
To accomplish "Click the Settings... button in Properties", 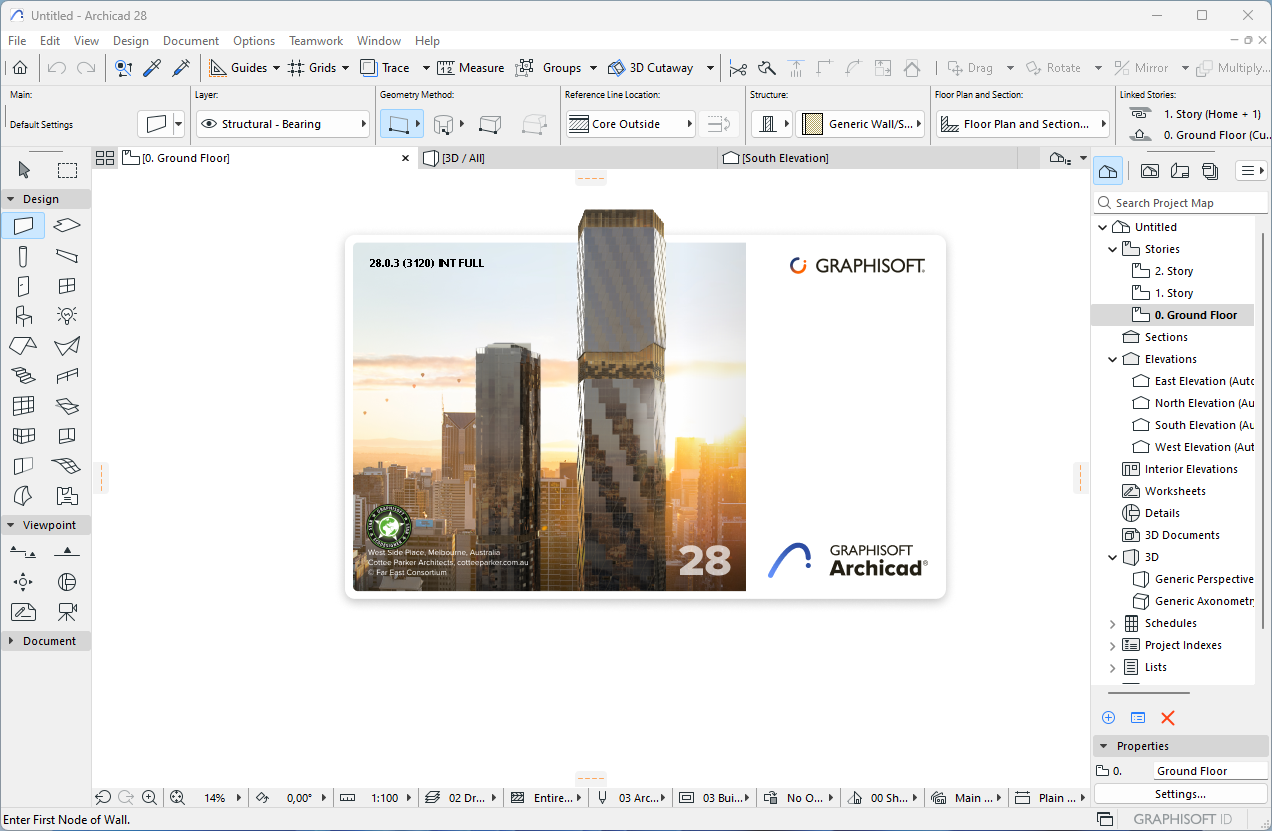I will [1180, 794].
